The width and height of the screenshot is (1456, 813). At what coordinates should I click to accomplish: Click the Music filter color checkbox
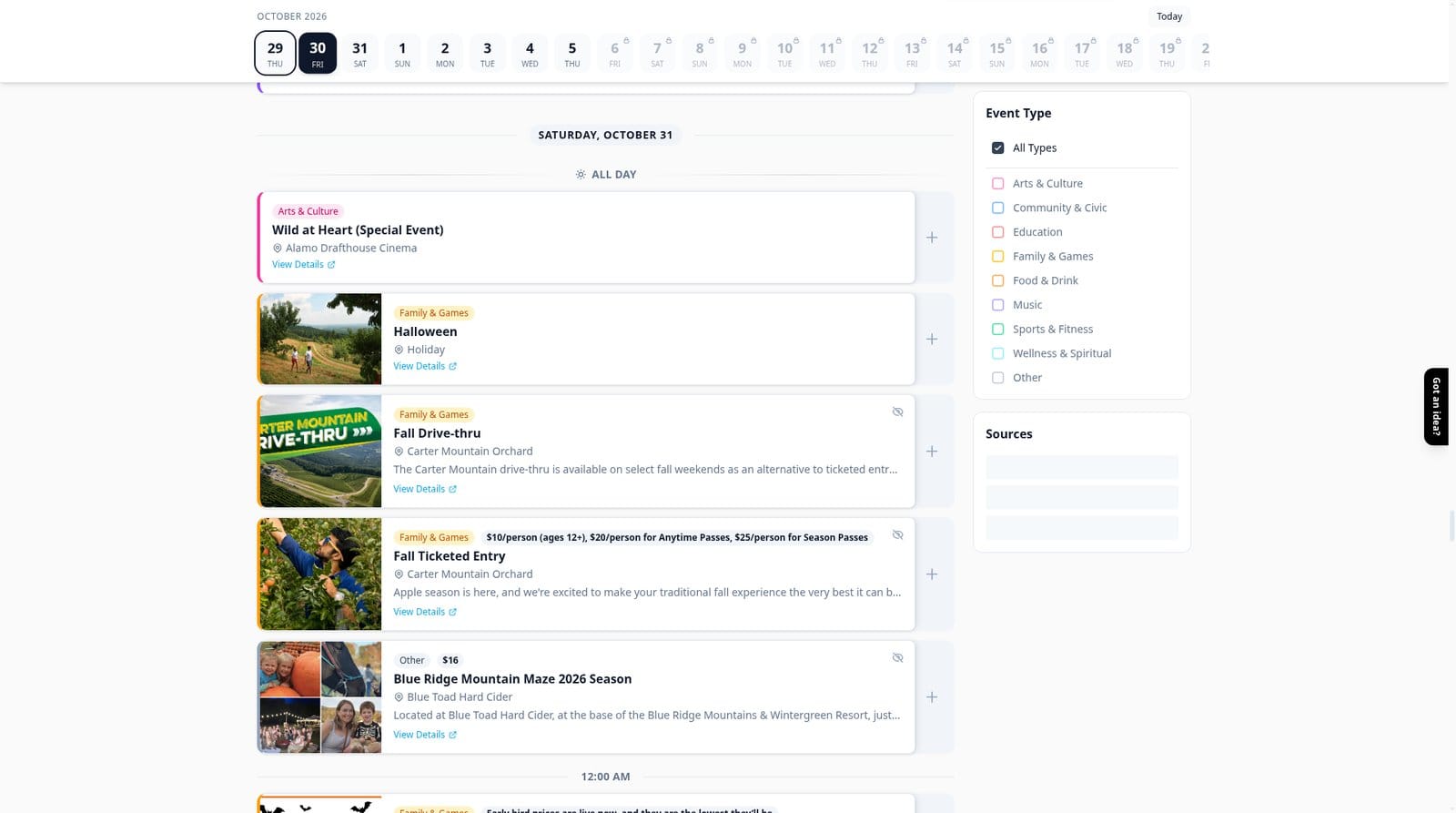(x=997, y=305)
